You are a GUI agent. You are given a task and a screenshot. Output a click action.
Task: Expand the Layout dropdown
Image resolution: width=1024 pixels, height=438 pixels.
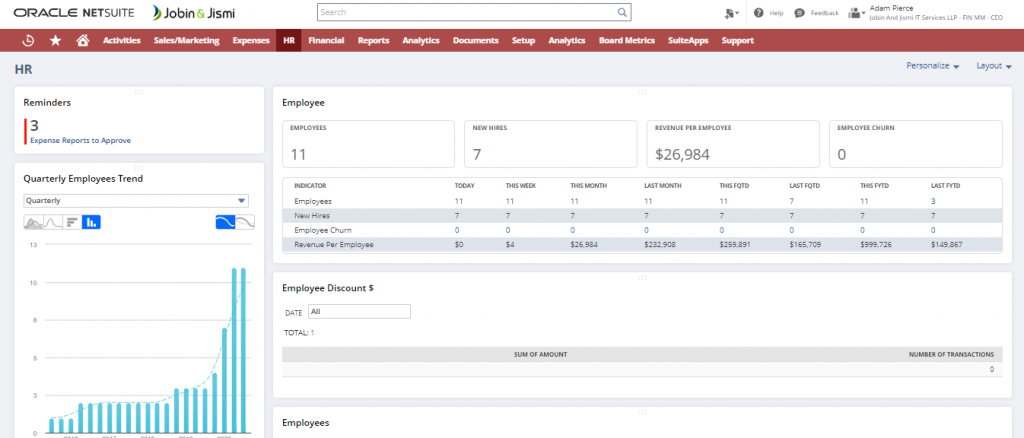[994, 66]
